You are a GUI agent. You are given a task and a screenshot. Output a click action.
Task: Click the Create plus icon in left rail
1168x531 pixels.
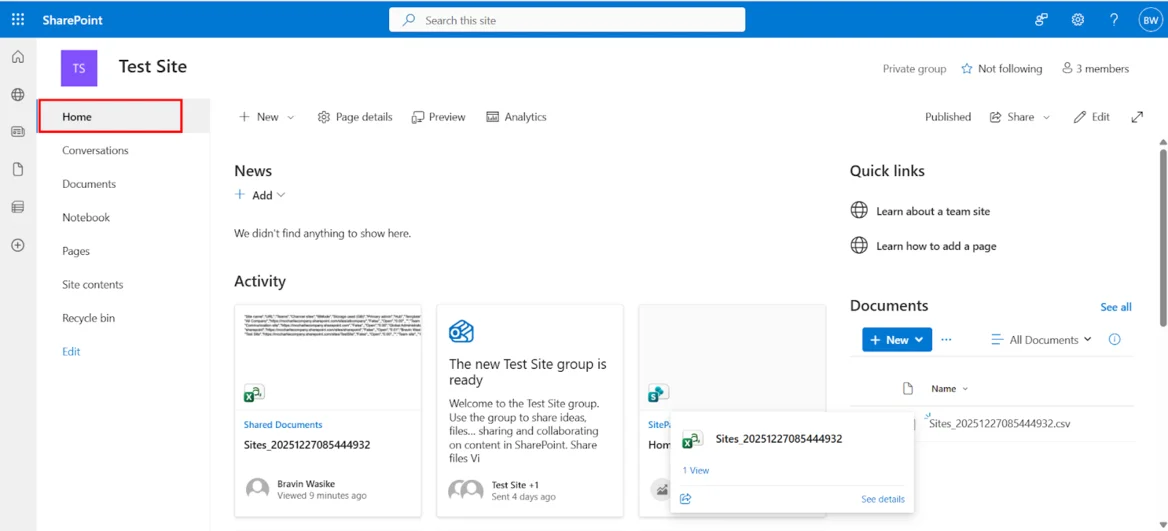[x=18, y=245]
